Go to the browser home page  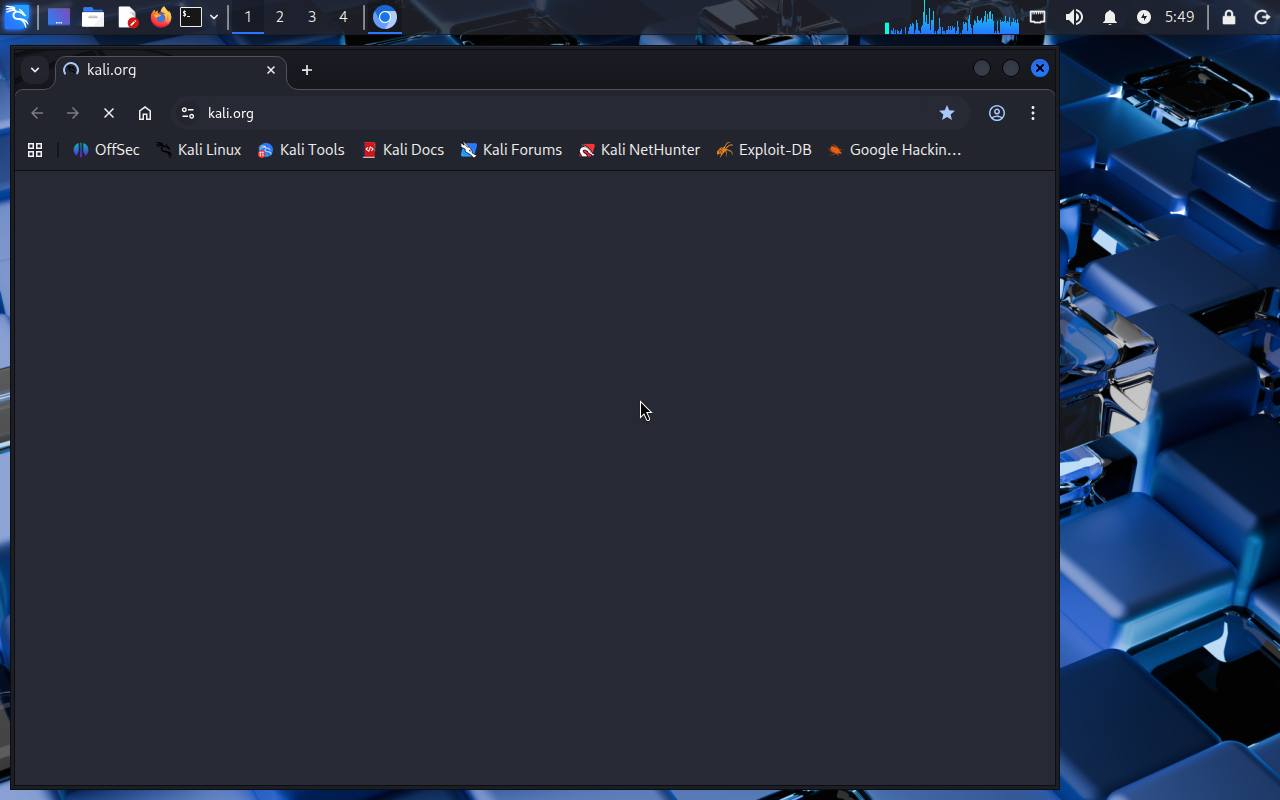[145, 113]
